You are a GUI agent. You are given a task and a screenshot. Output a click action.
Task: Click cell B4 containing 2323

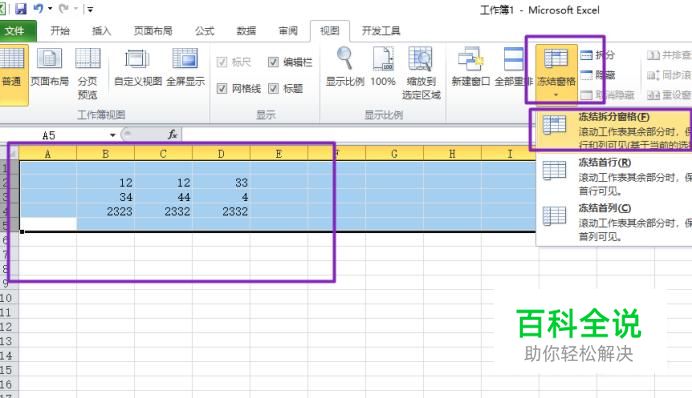pyautogui.click(x=105, y=211)
